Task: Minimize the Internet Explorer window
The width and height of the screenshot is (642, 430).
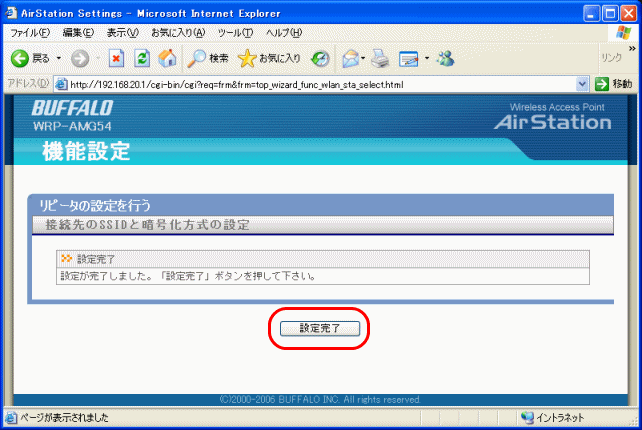Action: pos(591,14)
